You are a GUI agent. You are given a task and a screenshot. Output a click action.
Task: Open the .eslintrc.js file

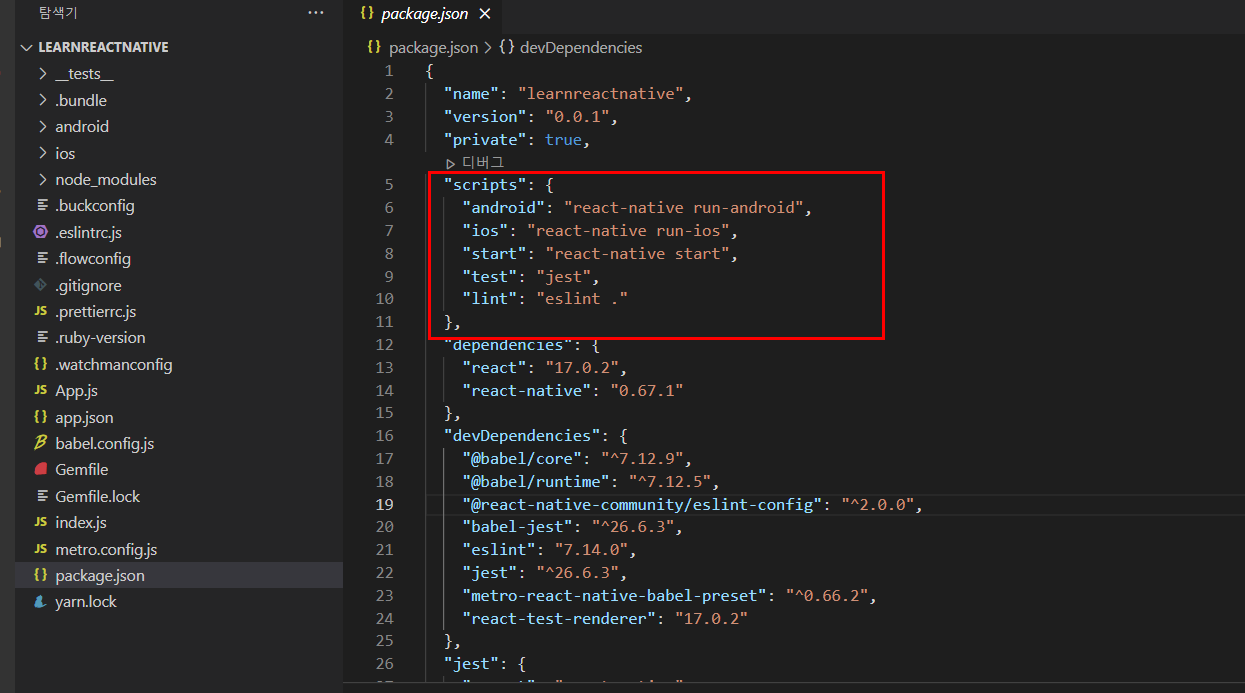pos(88,232)
